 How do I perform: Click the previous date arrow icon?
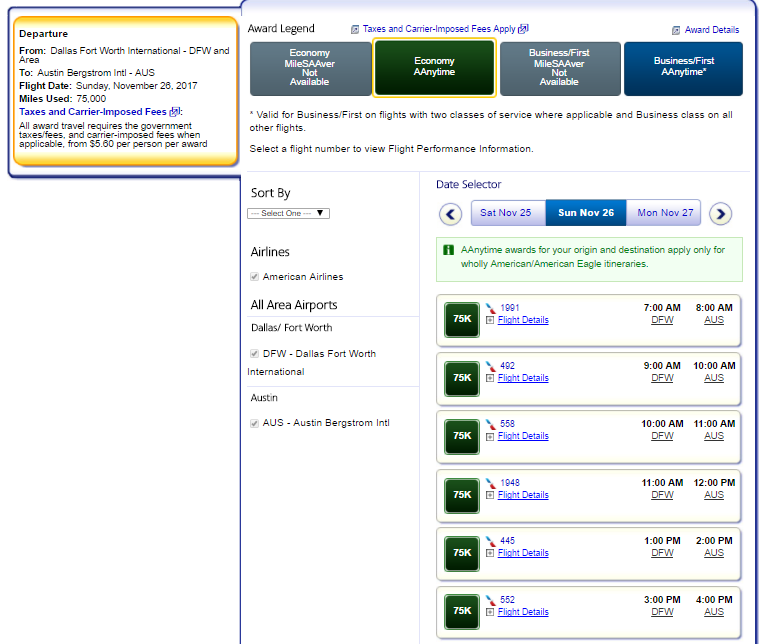tap(450, 213)
